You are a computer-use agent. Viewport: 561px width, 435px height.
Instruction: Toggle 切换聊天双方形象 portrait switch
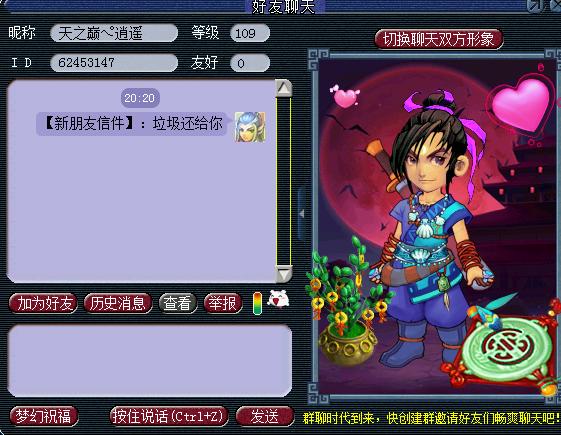pos(439,39)
